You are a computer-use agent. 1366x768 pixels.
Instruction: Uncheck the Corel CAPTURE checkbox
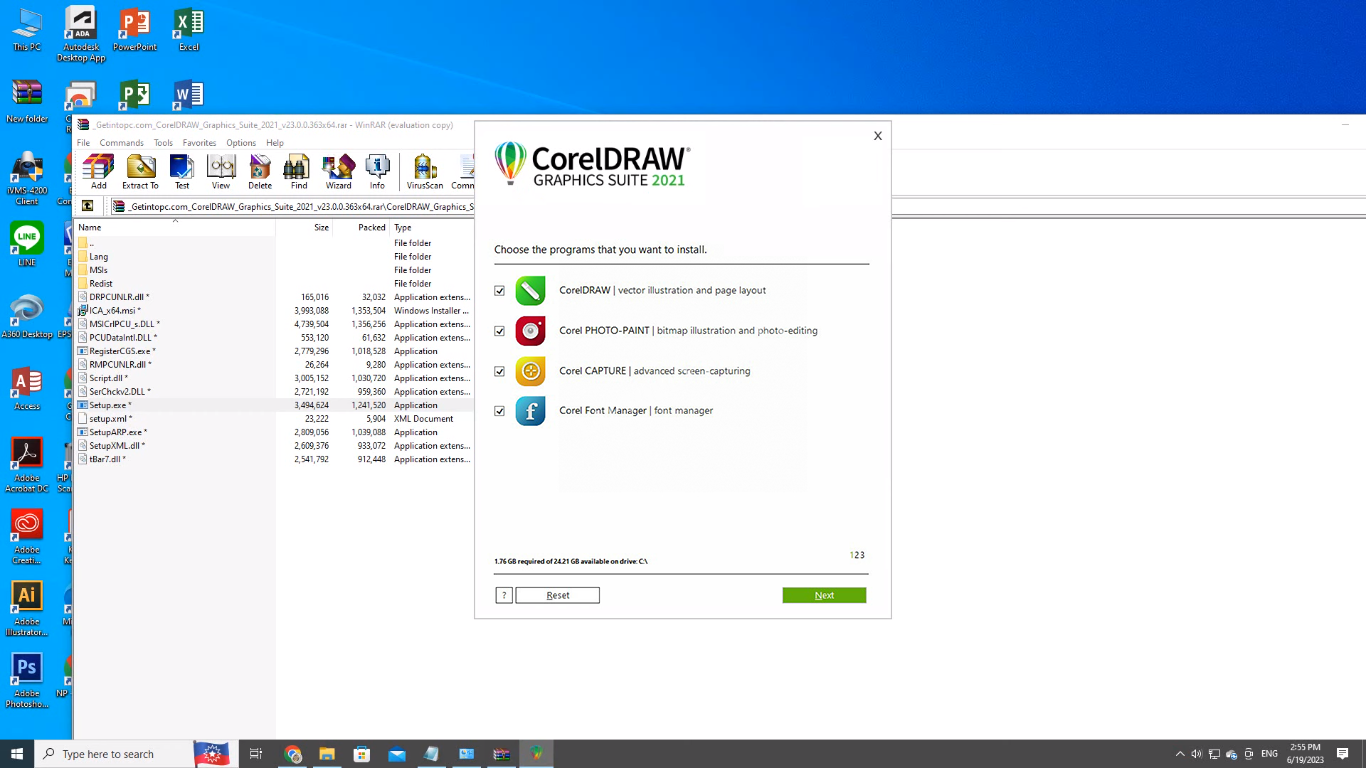click(500, 371)
